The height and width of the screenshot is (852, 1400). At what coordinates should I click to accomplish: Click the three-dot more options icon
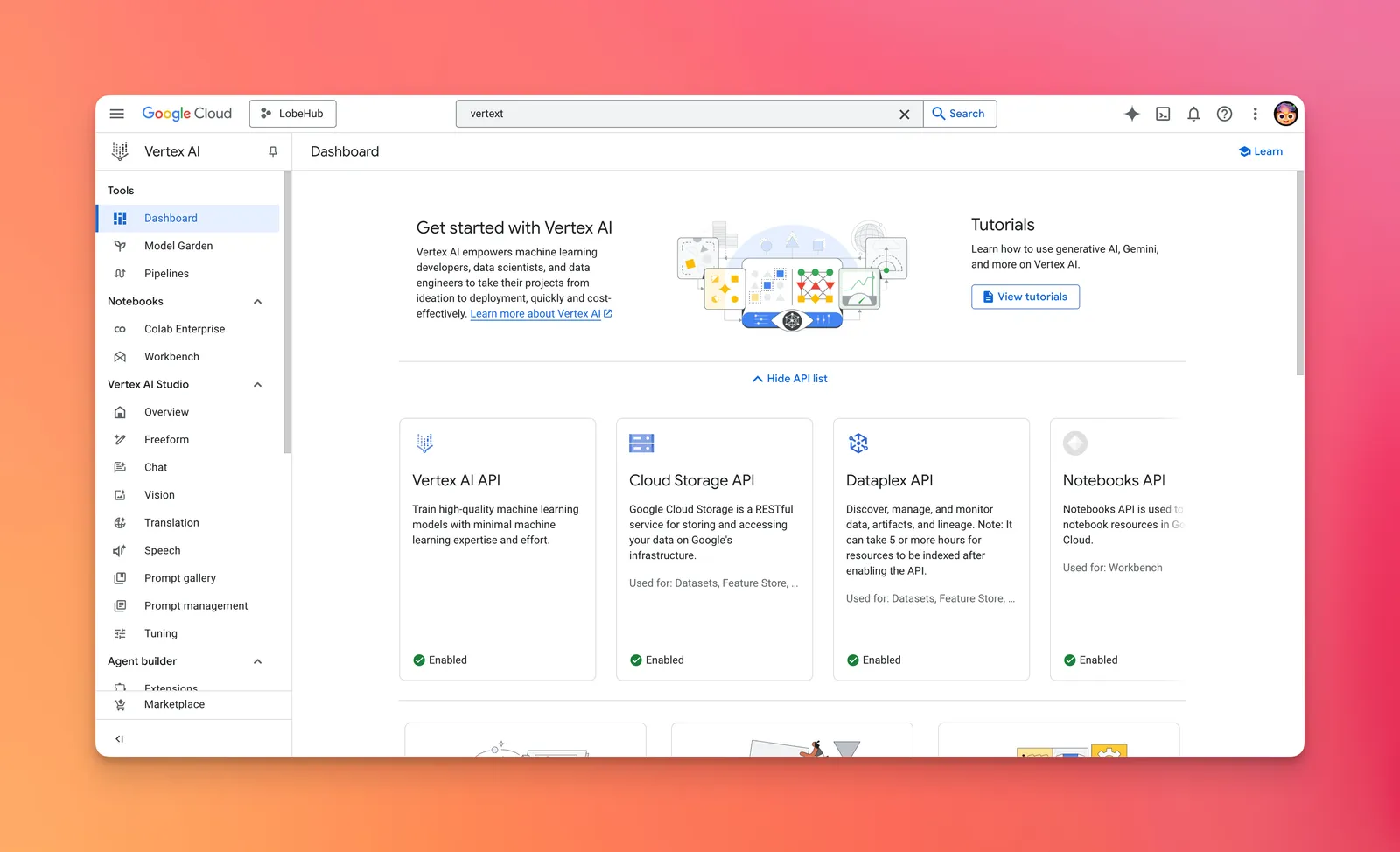click(1255, 114)
